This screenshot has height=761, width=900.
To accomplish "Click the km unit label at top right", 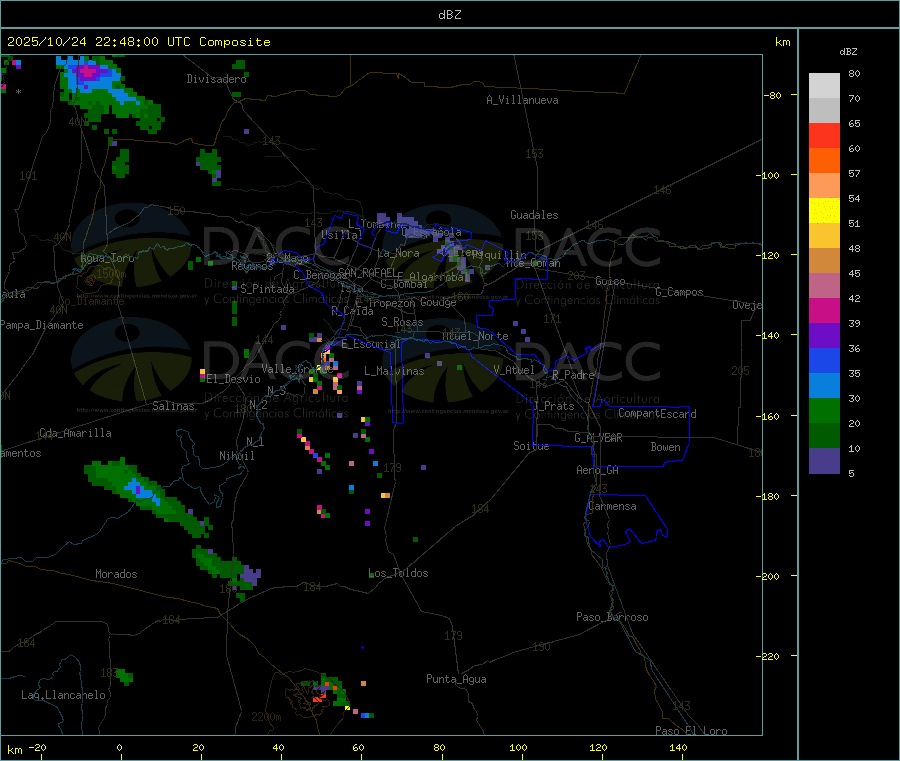I will [x=782, y=42].
